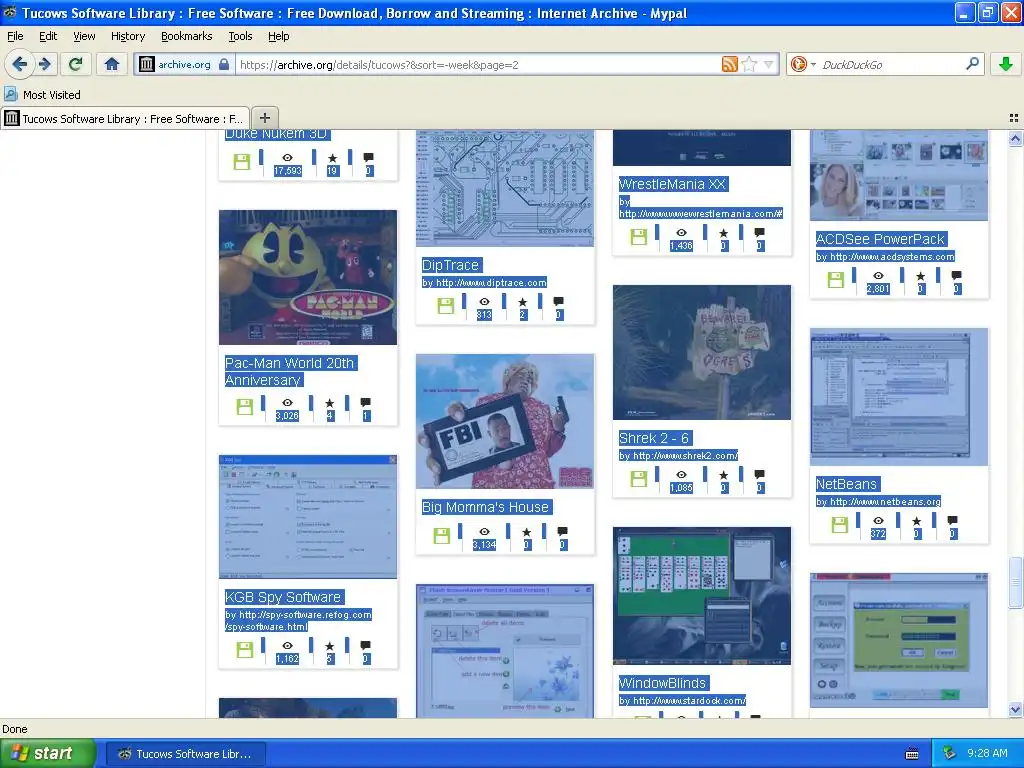
Task: Open the Big Momma's House link
Action: pyautogui.click(x=485, y=507)
